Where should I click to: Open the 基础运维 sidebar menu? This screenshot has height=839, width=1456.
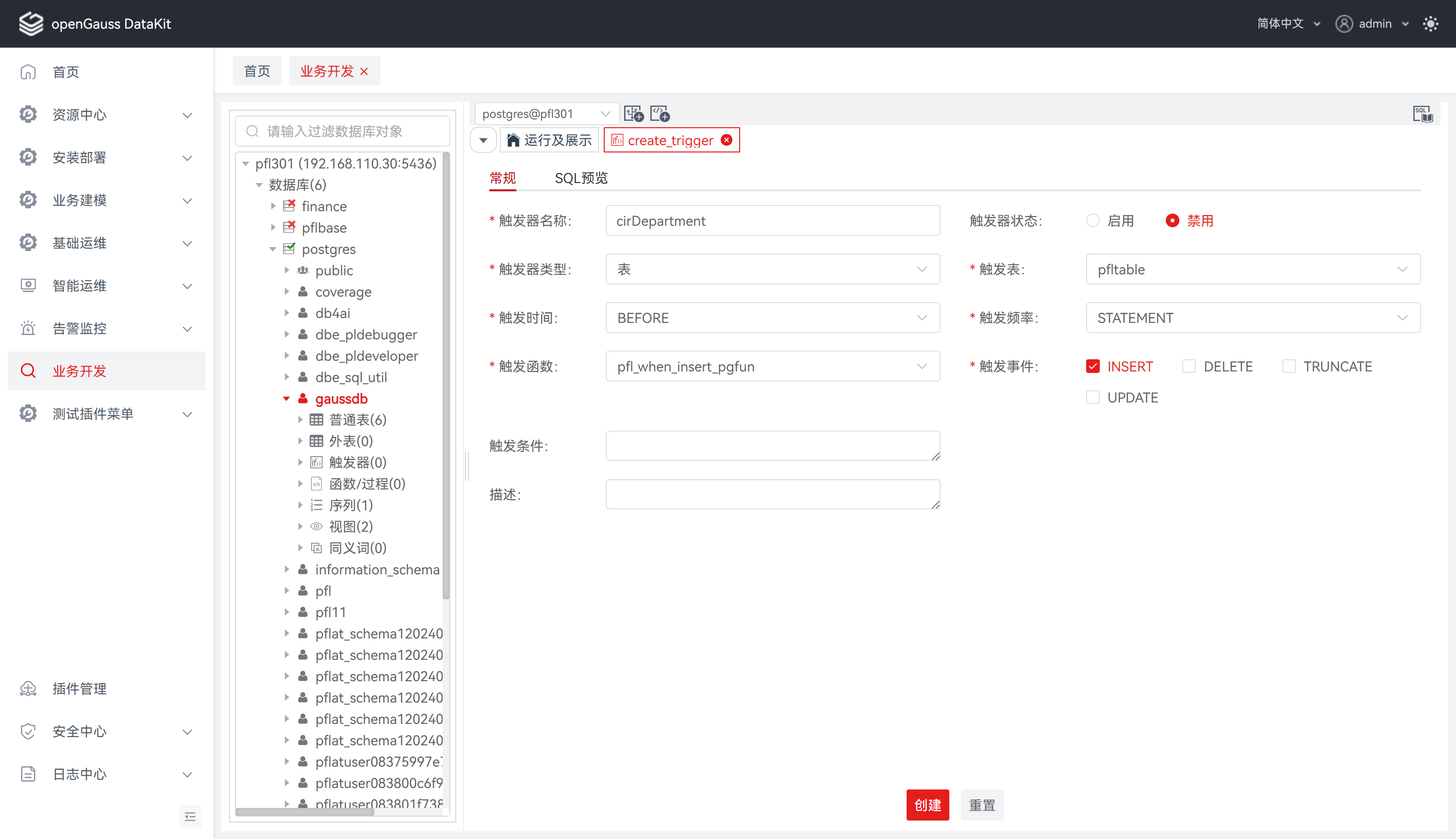(x=107, y=243)
